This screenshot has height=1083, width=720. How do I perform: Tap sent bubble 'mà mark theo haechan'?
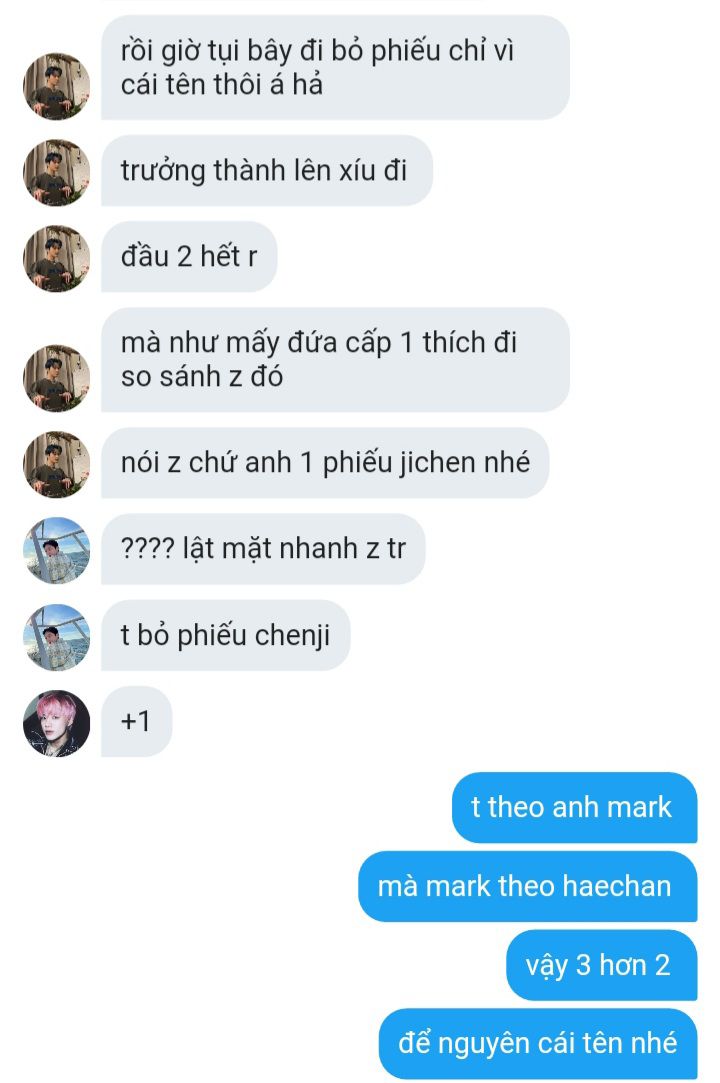[527, 886]
